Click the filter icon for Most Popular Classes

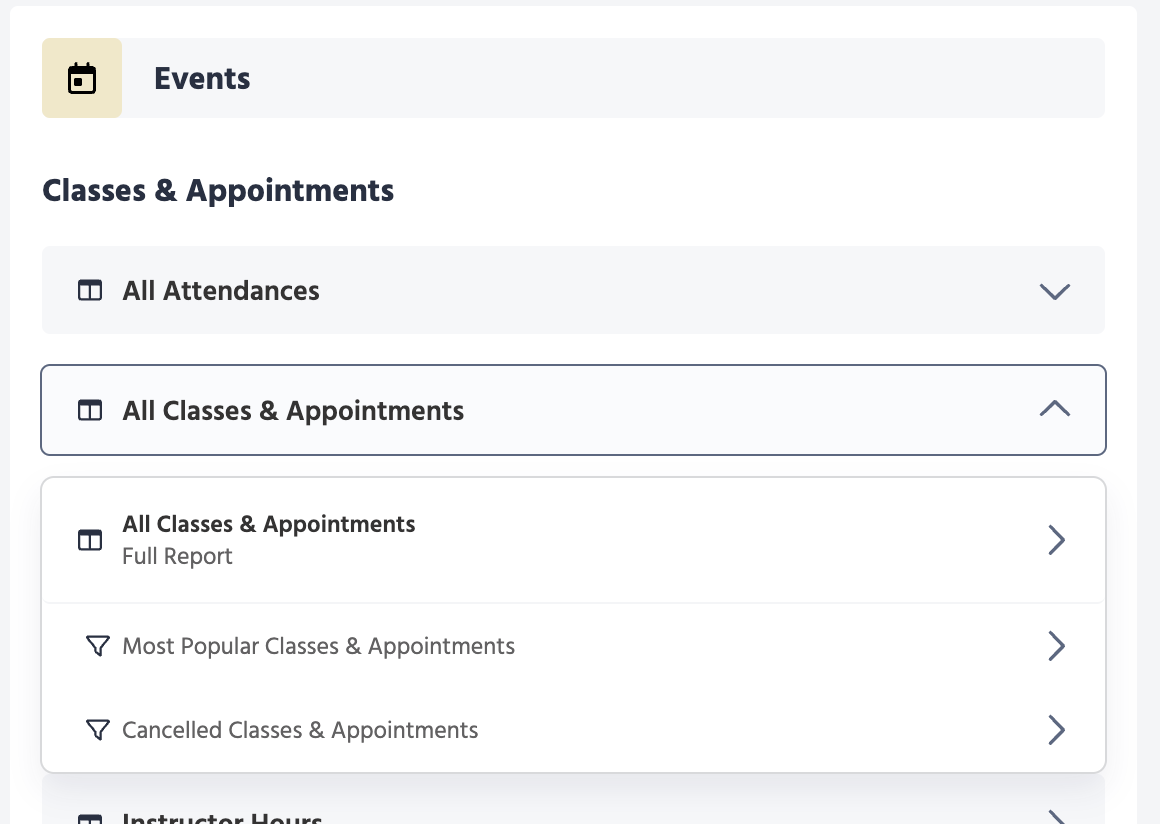pos(97,646)
